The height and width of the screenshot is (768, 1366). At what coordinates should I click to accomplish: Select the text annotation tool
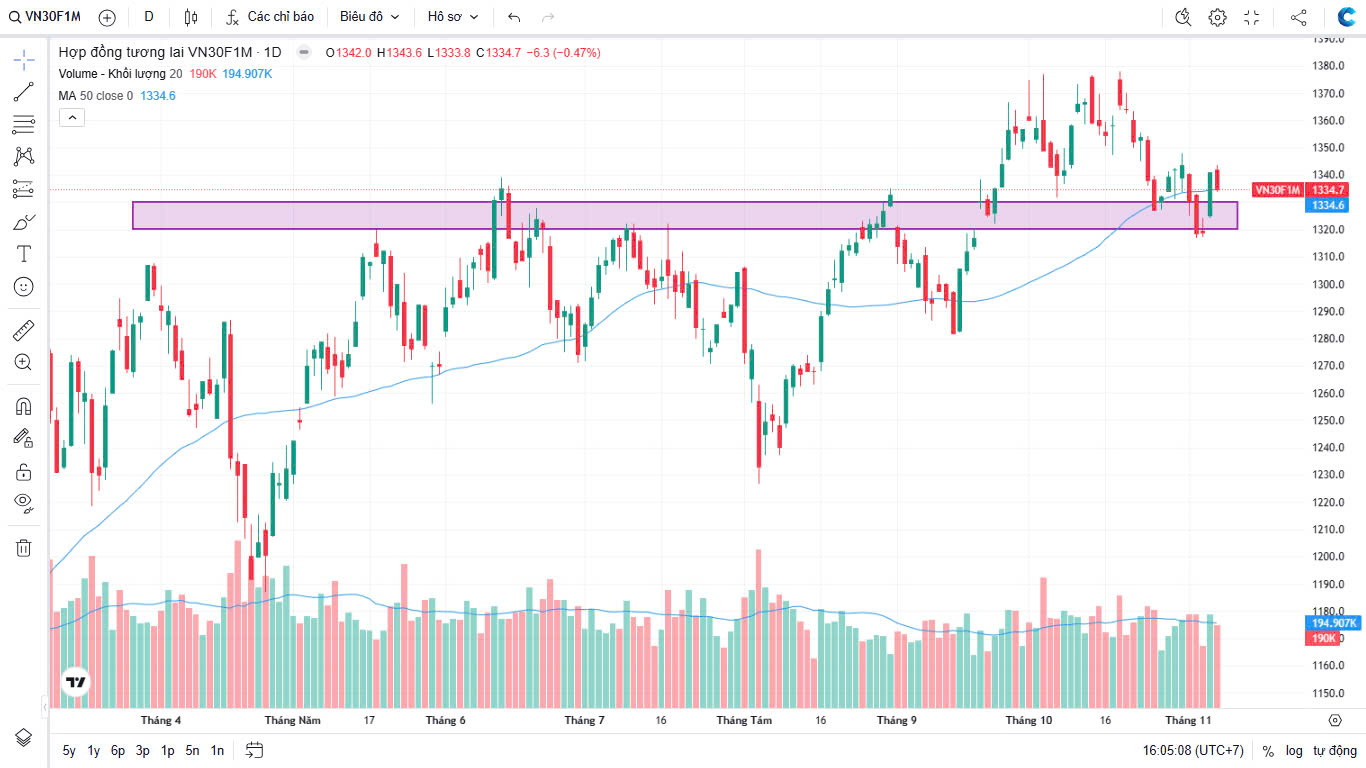pos(24,254)
